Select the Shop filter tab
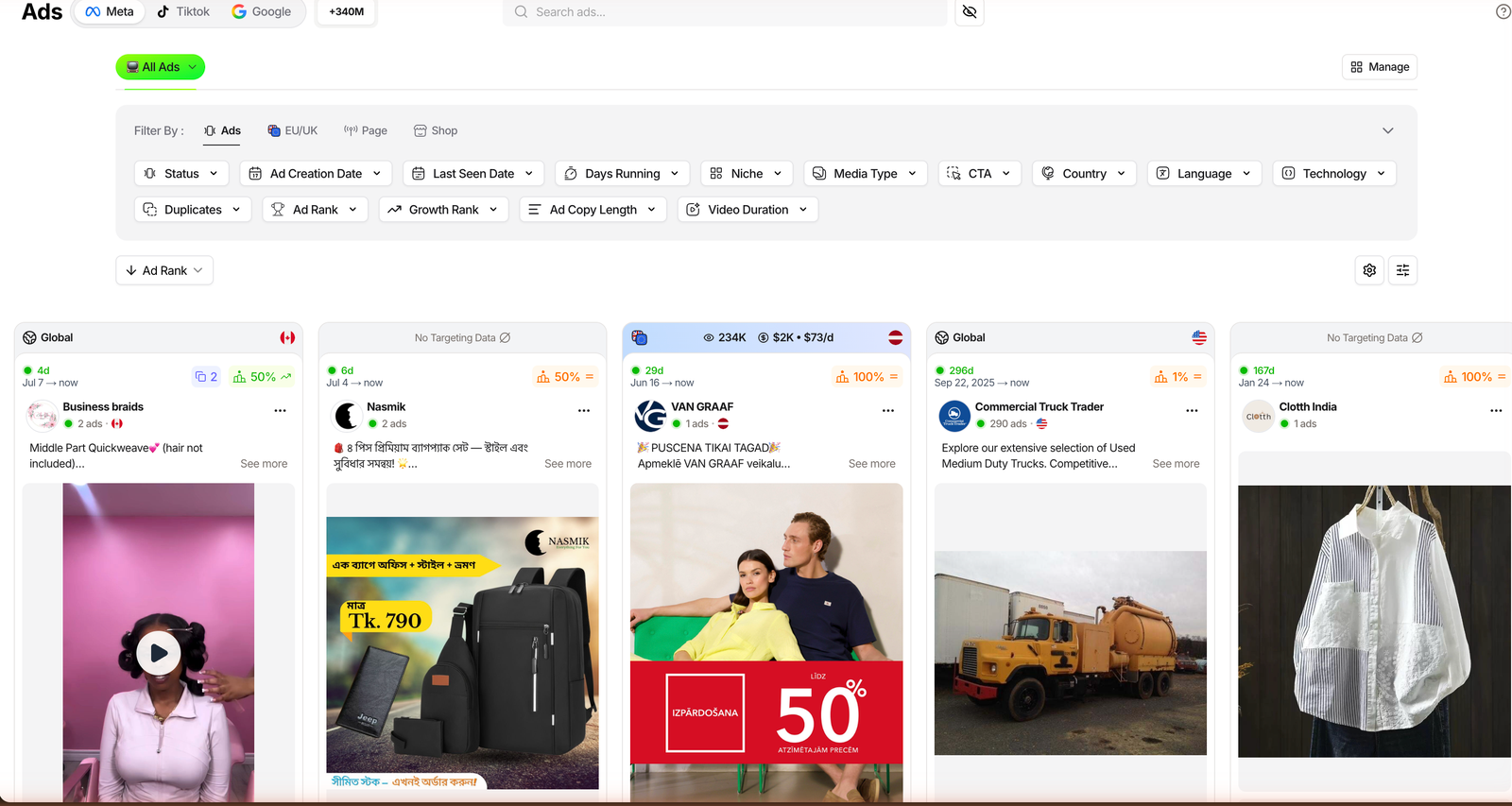This screenshot has width=1512, height=806. (x=436, y=130)
